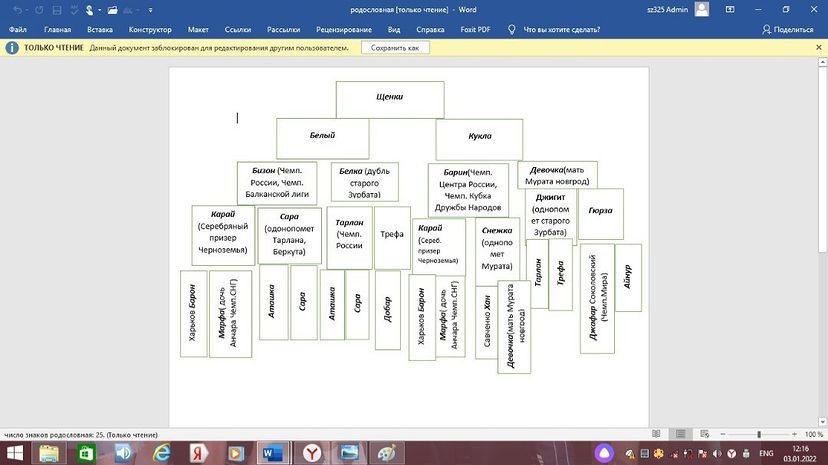
Task: Click the zoom out minus button
Action: click(723, 434)
